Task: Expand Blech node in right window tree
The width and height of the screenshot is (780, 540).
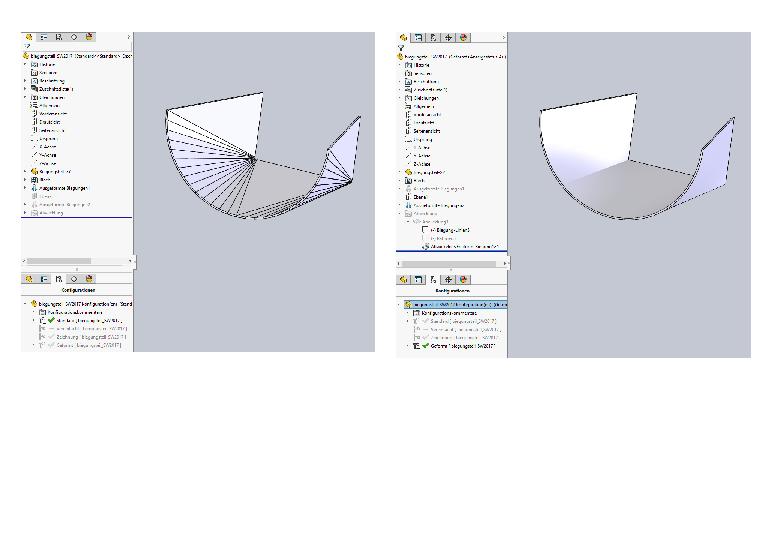Action: [400, 180]
